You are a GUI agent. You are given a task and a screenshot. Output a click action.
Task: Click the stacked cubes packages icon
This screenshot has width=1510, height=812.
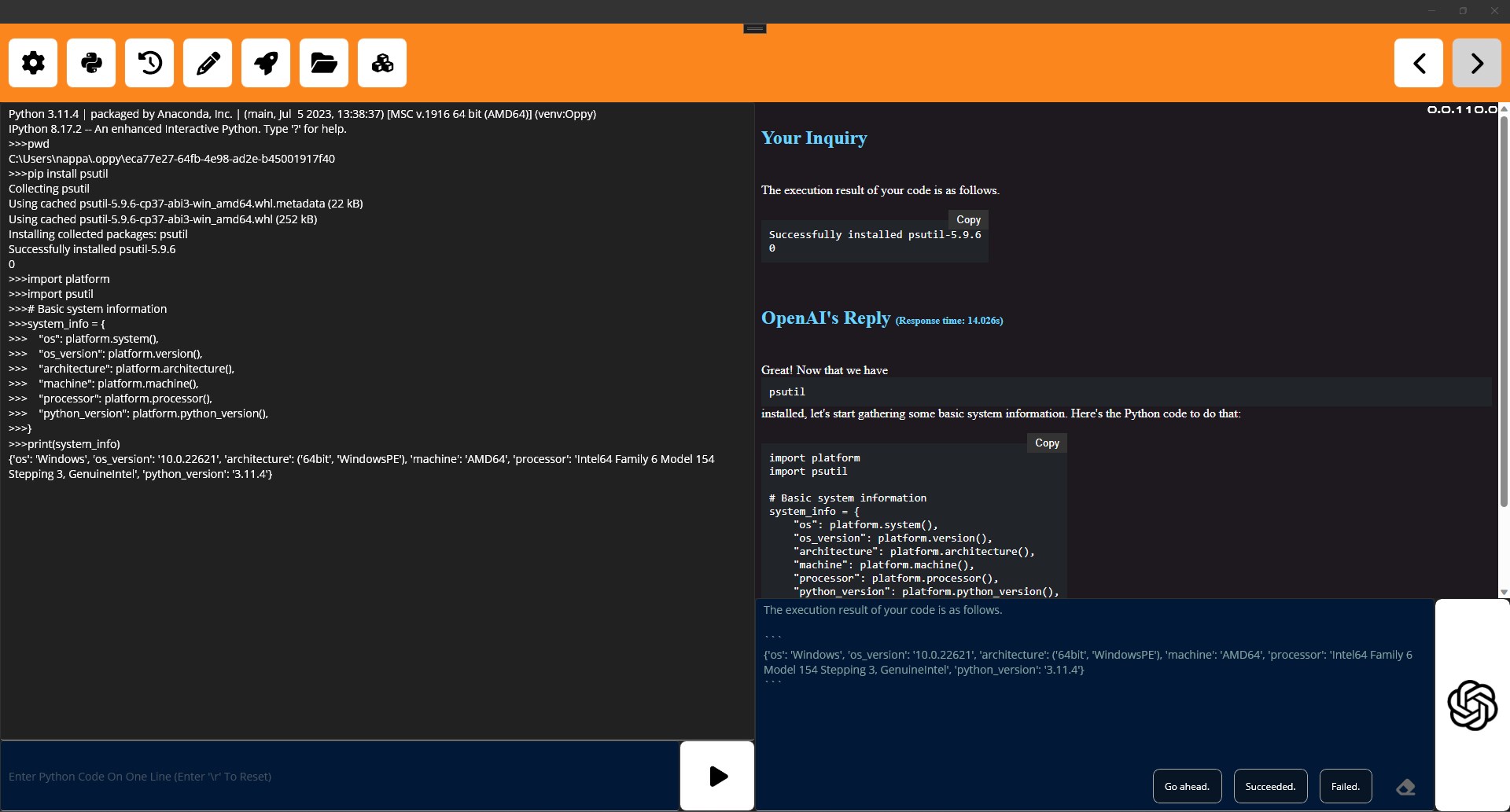[x=382, y=63]
